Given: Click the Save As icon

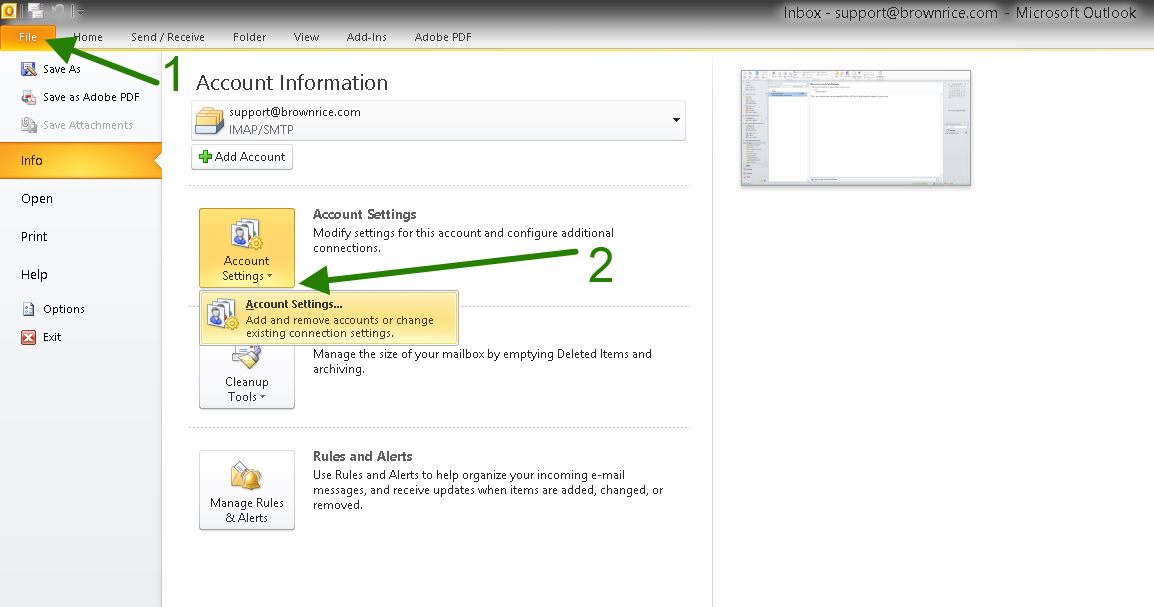Looking at the screenshot, I should [x=29, y=69].
